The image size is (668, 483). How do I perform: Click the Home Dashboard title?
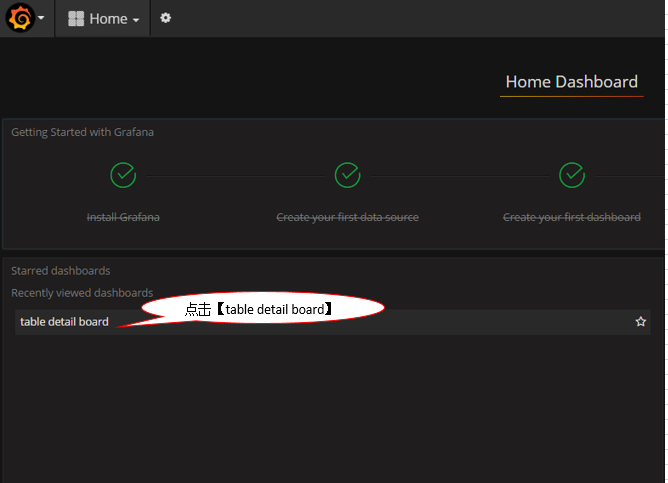572,82
